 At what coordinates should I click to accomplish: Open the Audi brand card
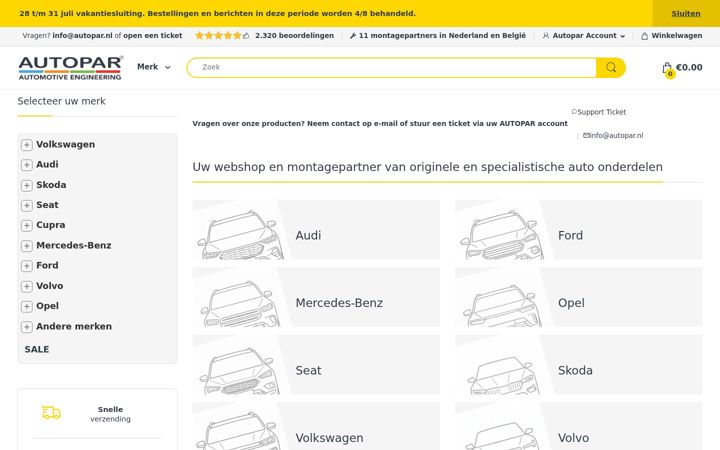316,229
